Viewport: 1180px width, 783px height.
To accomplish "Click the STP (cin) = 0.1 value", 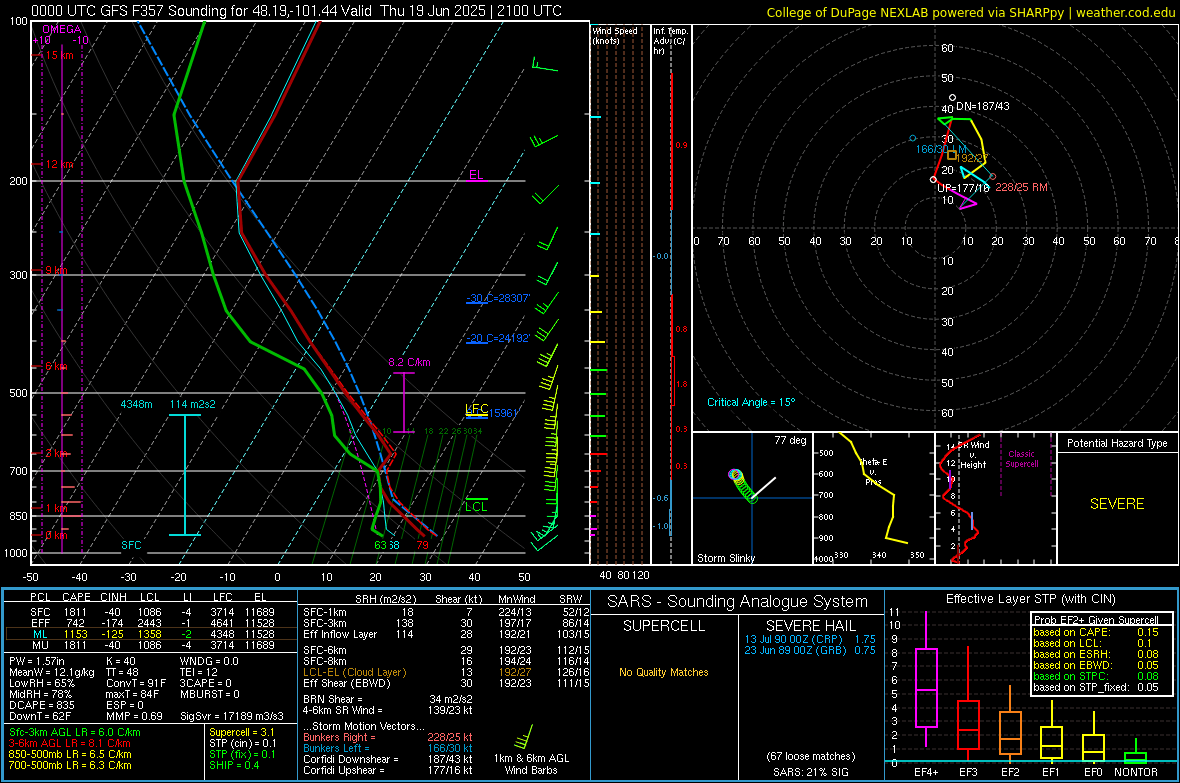I will [243, 743].
